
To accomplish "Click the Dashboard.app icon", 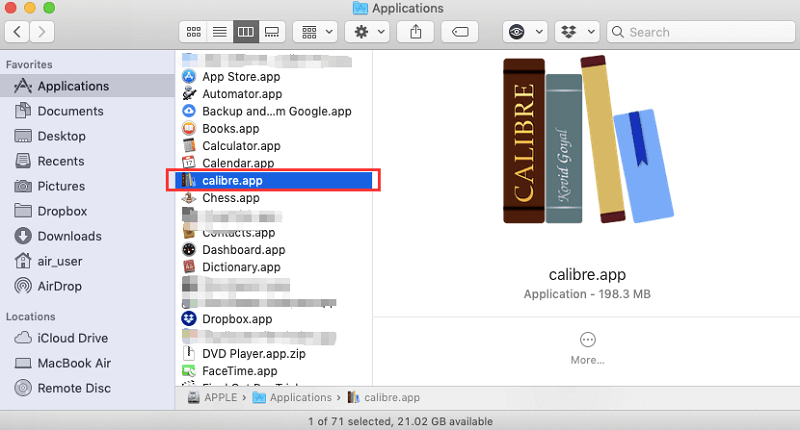I will point(189,249).
